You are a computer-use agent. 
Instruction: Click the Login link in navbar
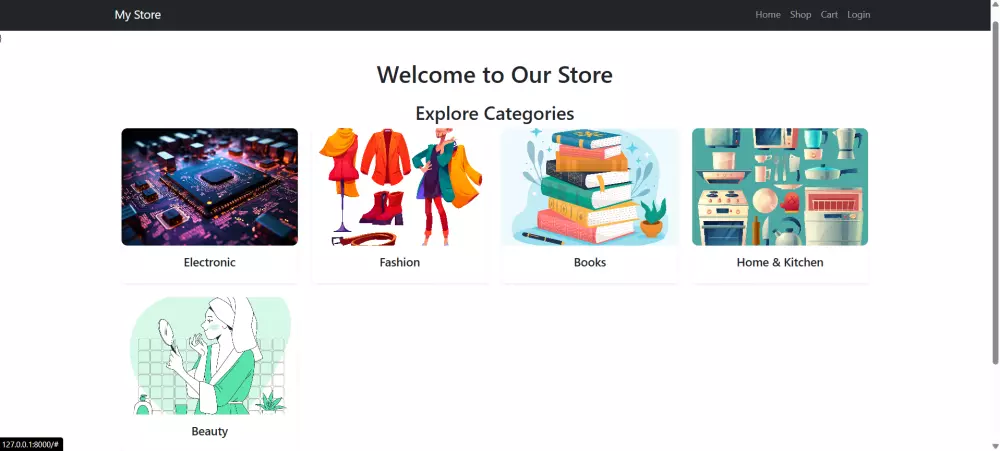pyautogui.click(x=858, y=15)
